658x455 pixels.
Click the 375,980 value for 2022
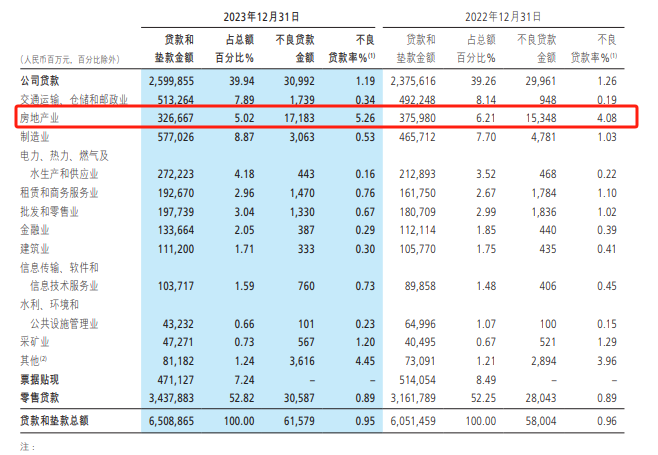pyautogui.click(x=418, y=118)
